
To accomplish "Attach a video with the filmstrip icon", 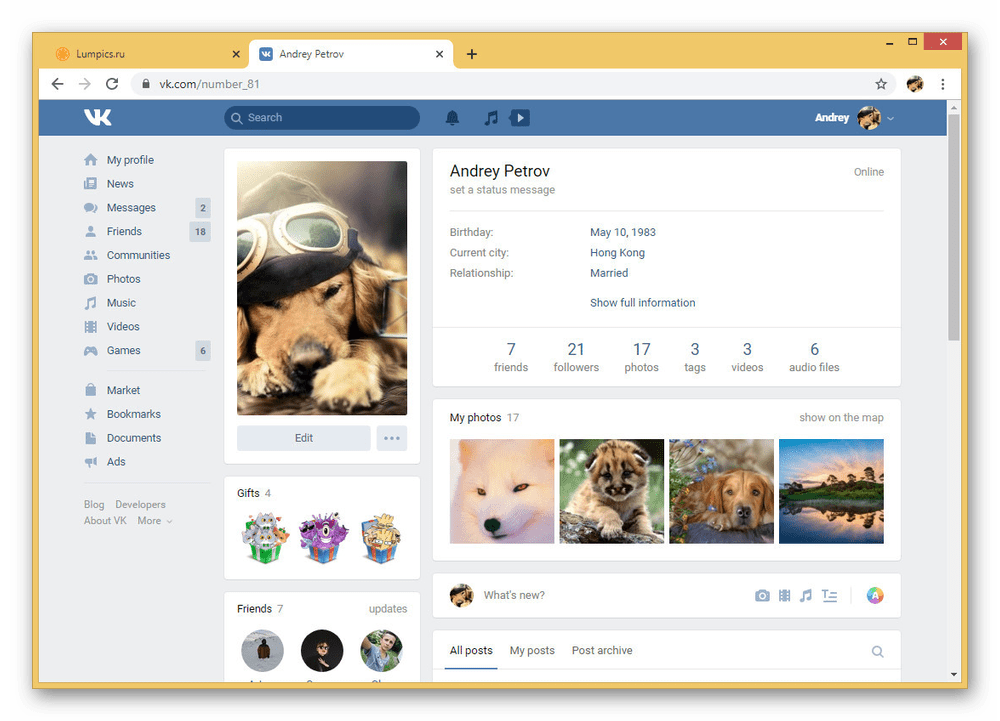I will [x=784, y=595].
